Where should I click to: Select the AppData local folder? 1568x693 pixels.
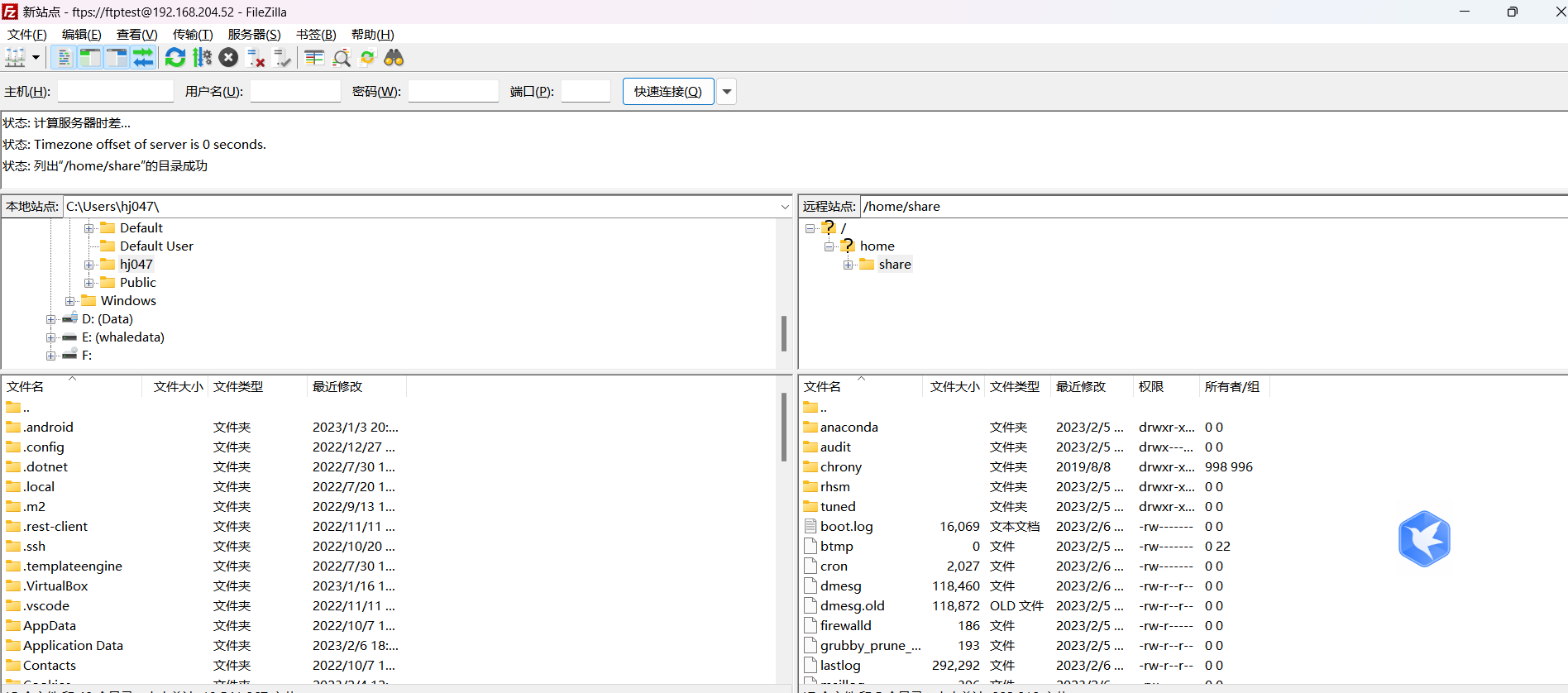tap(49, 626)
